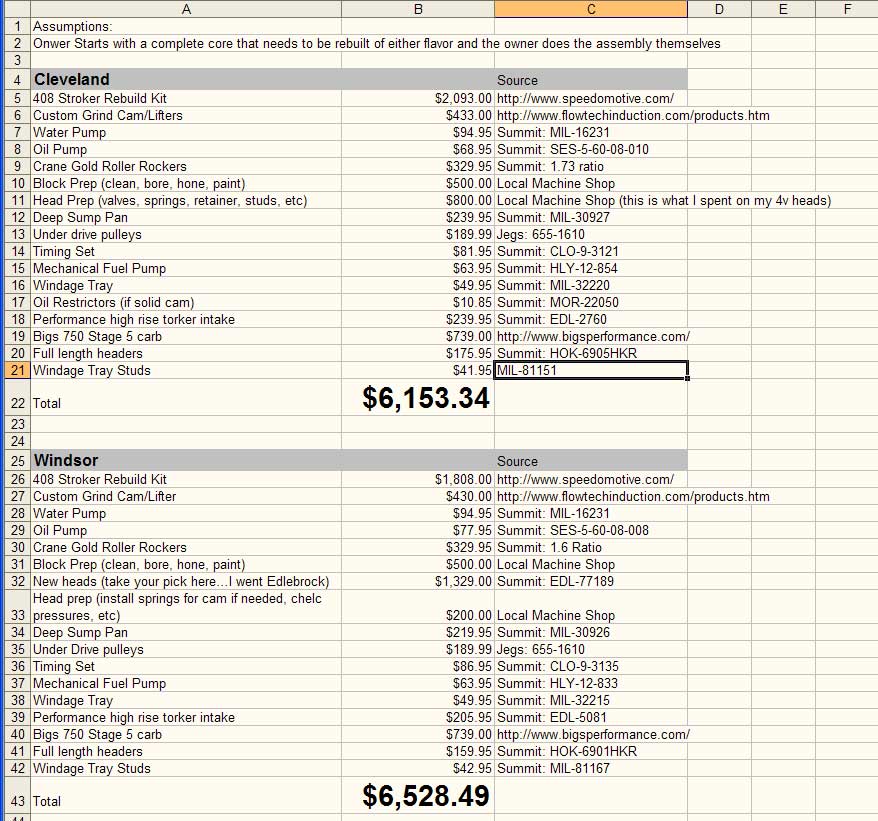Select column F header
This screenshot has width=878, height=821.
[x=846, y=9]
